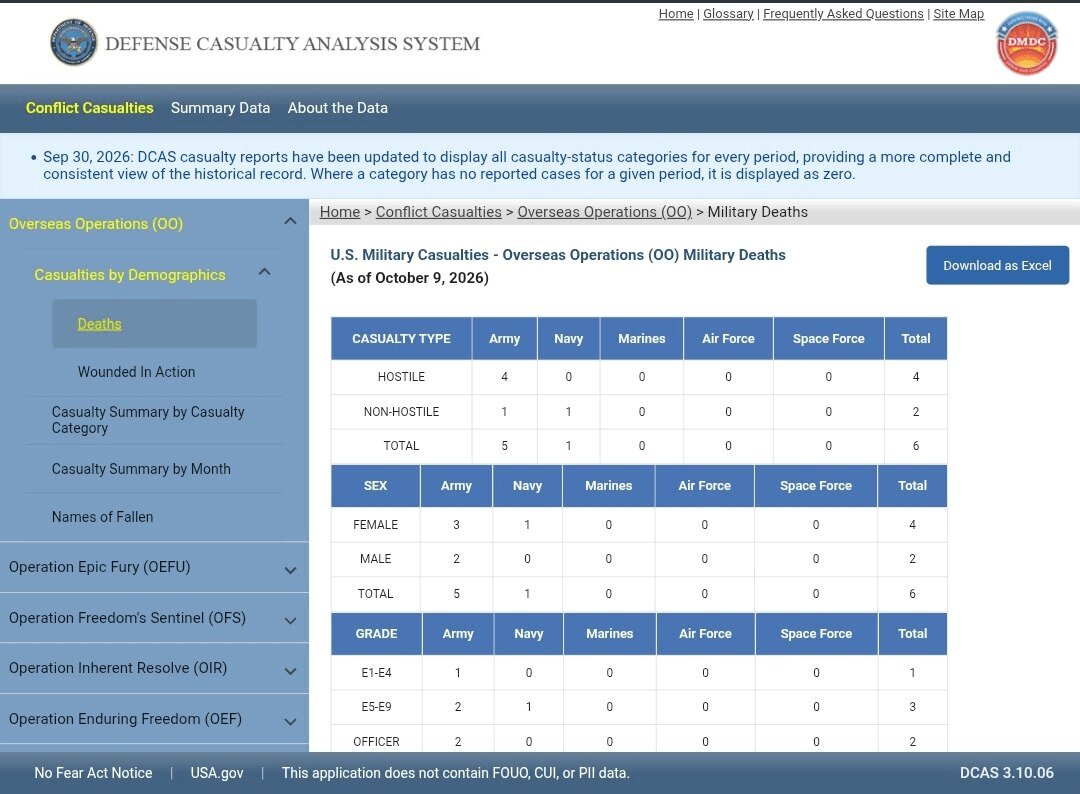Click the SEX table header cell
This screenshot has width=1080, height=794.
pos(375,485)
